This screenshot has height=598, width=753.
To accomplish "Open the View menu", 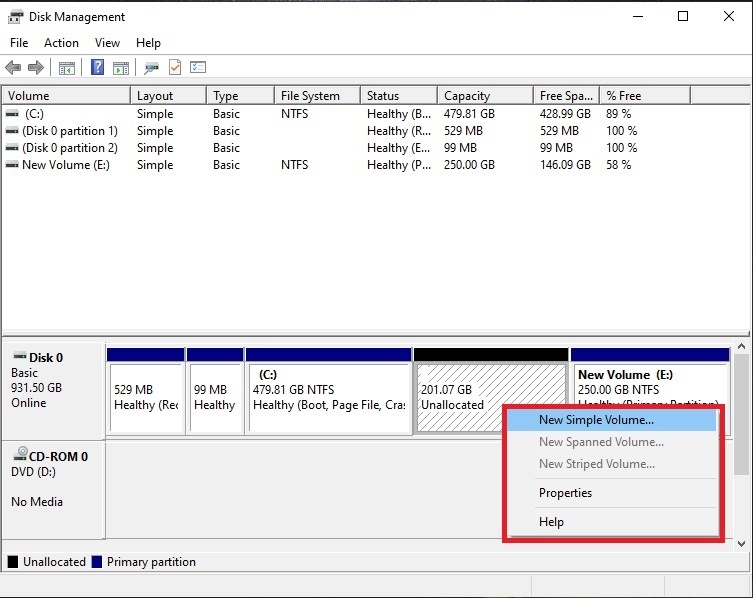I will pos(107,43).
